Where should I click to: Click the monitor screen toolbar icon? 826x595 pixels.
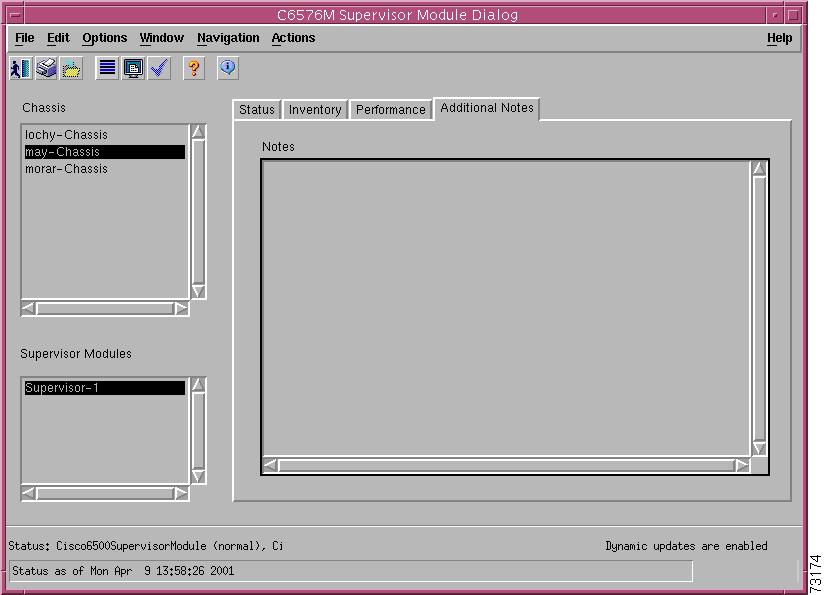pos(133,69)
